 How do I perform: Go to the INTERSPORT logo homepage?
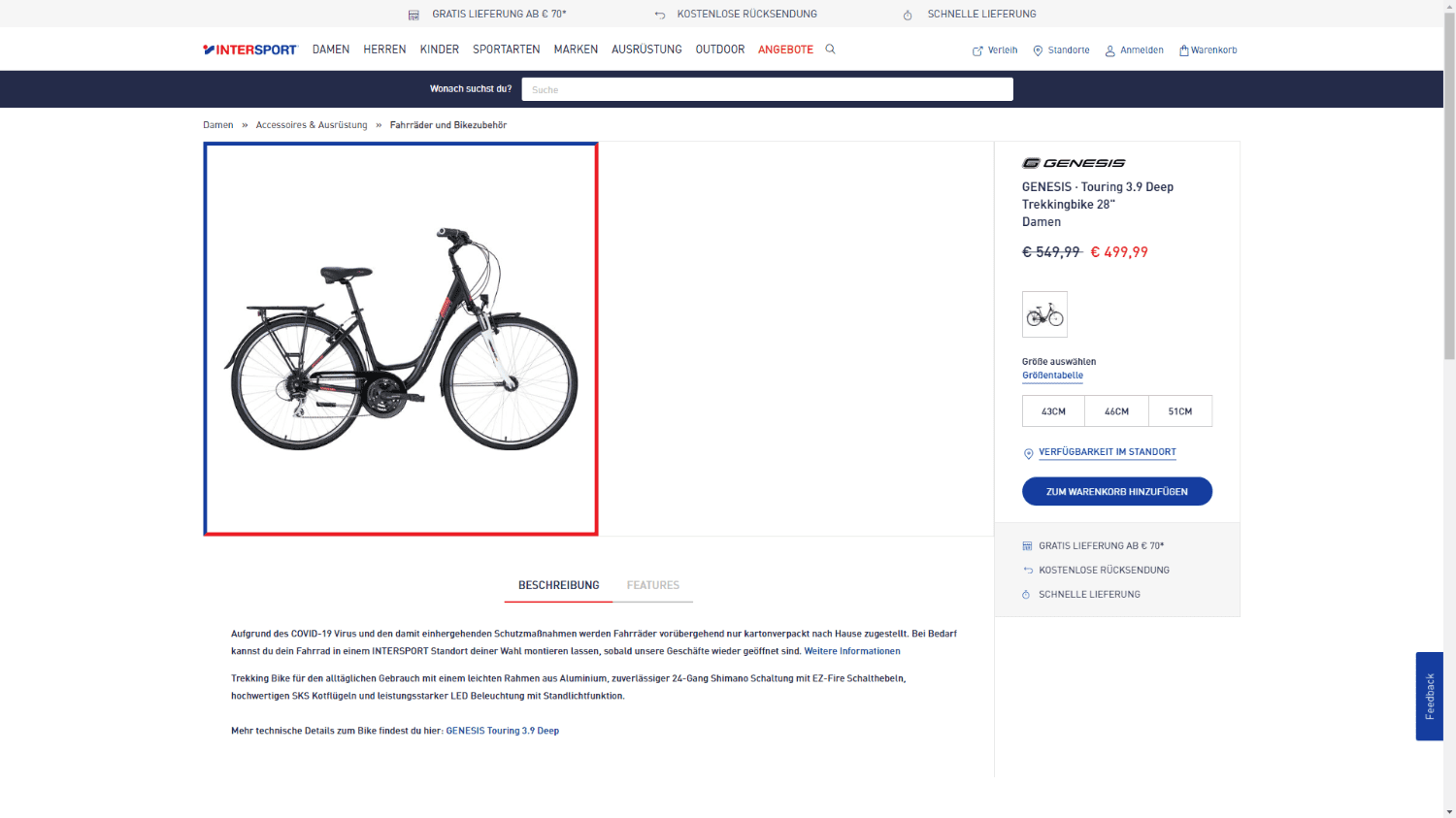[x=249, y=49]
